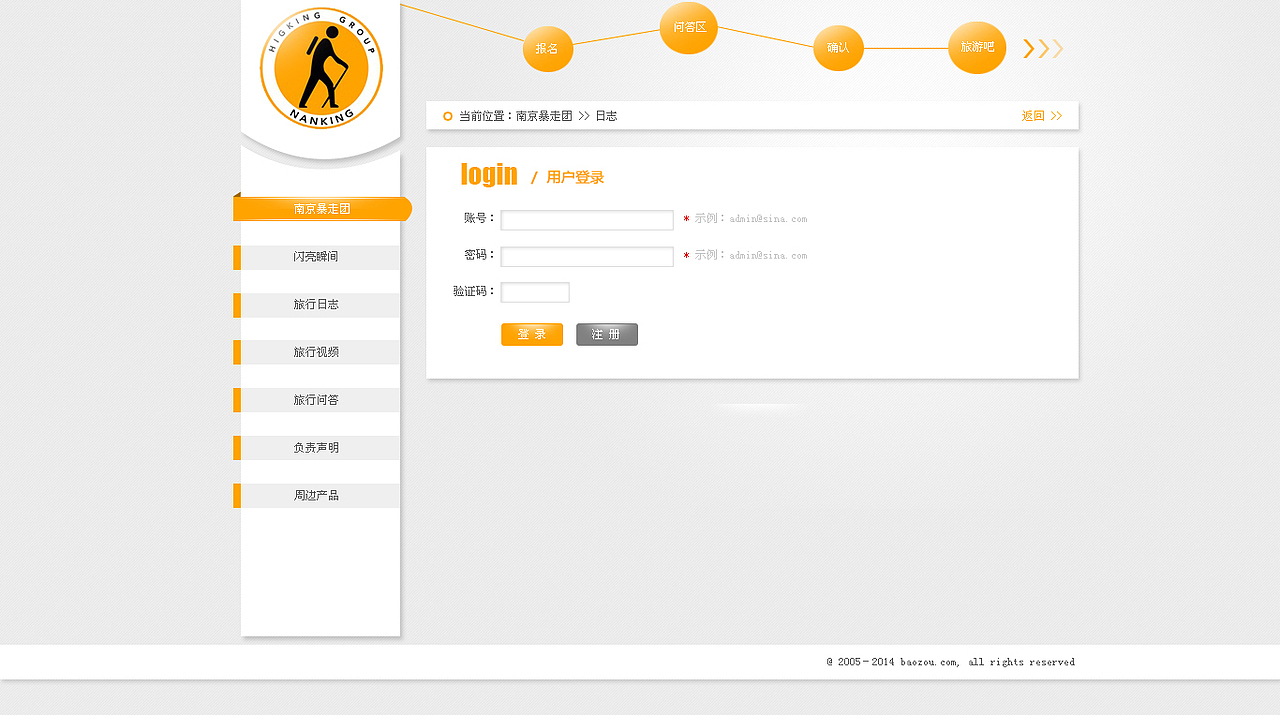Image resolution: width=1280 pixels, height=715 pixels.
Task: Open 旅行视频 sidebar item
Action: click(316, 352)
